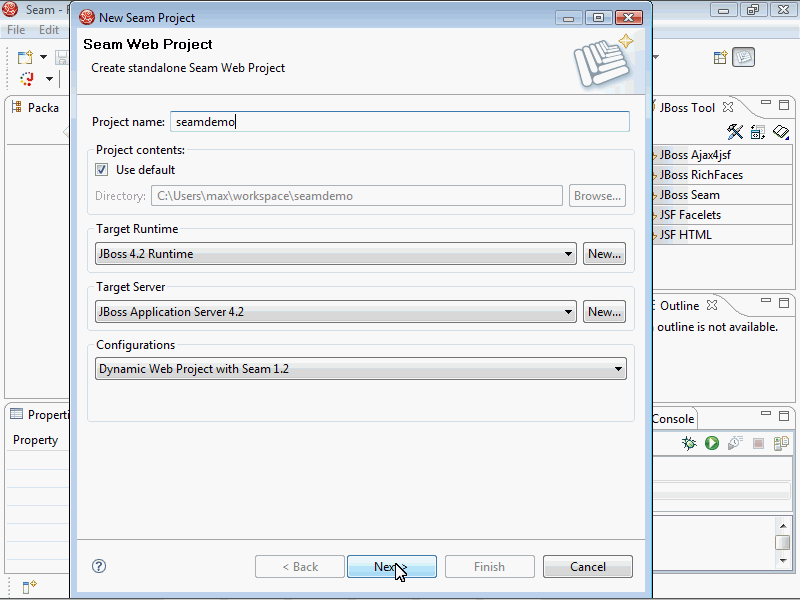
Task: Click the Finish button
Action: [489, 566]
